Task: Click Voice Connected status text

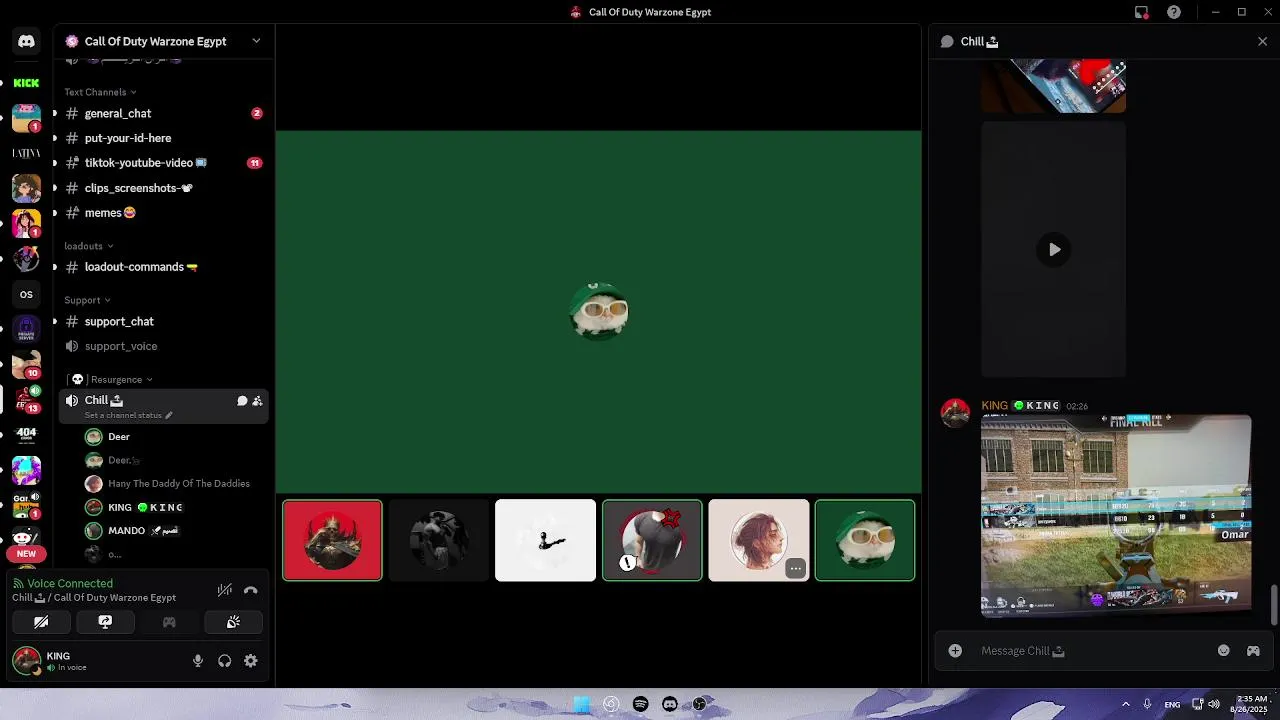Action: pyautogui.click(x=70, y=583)
